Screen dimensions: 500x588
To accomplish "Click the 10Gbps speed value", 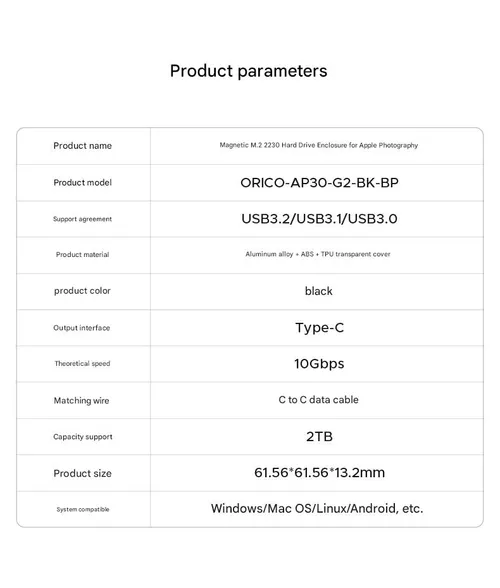I will pos(319,363).
